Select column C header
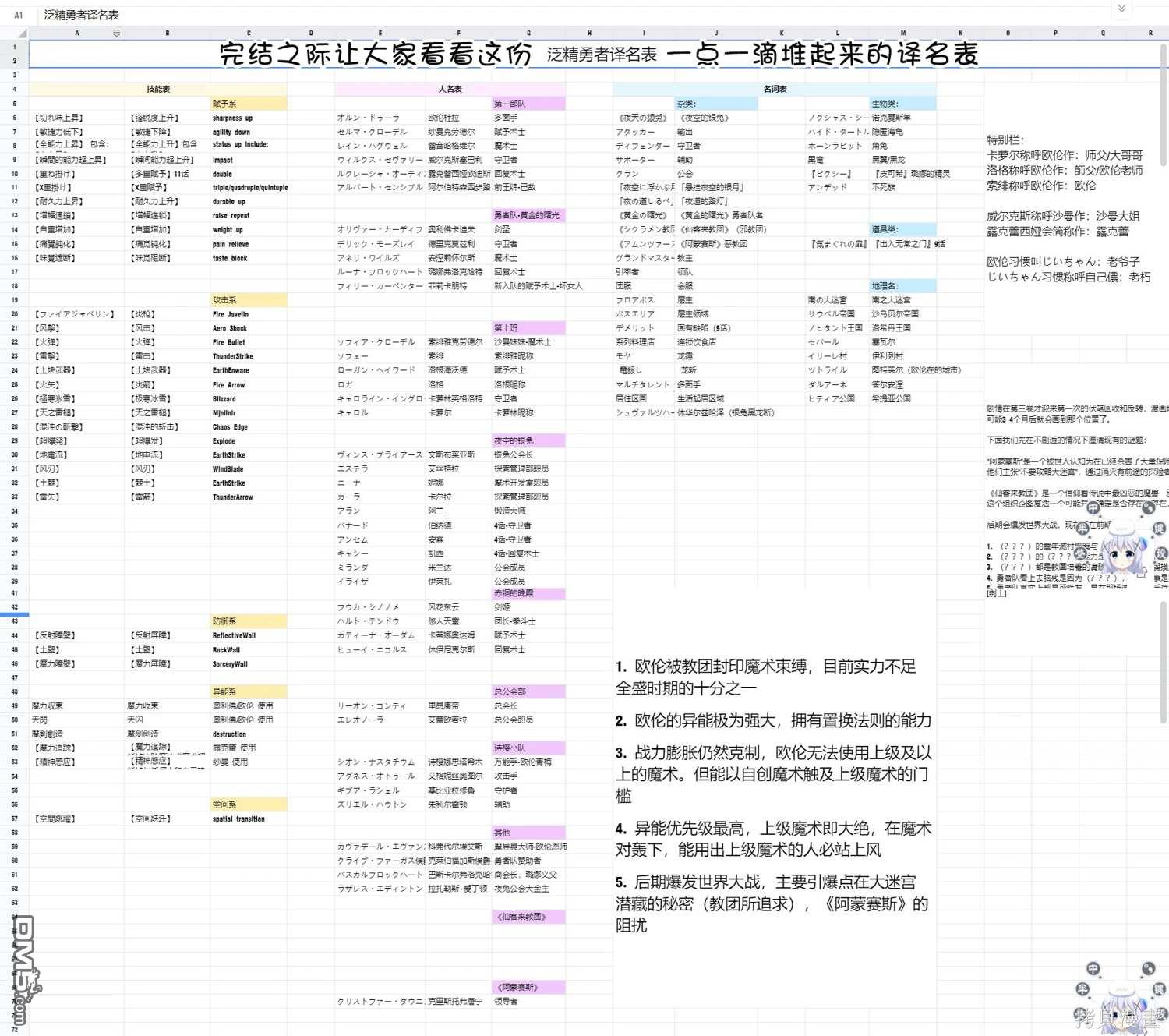The image size is (1169, 1036). [x=249, y=33]
